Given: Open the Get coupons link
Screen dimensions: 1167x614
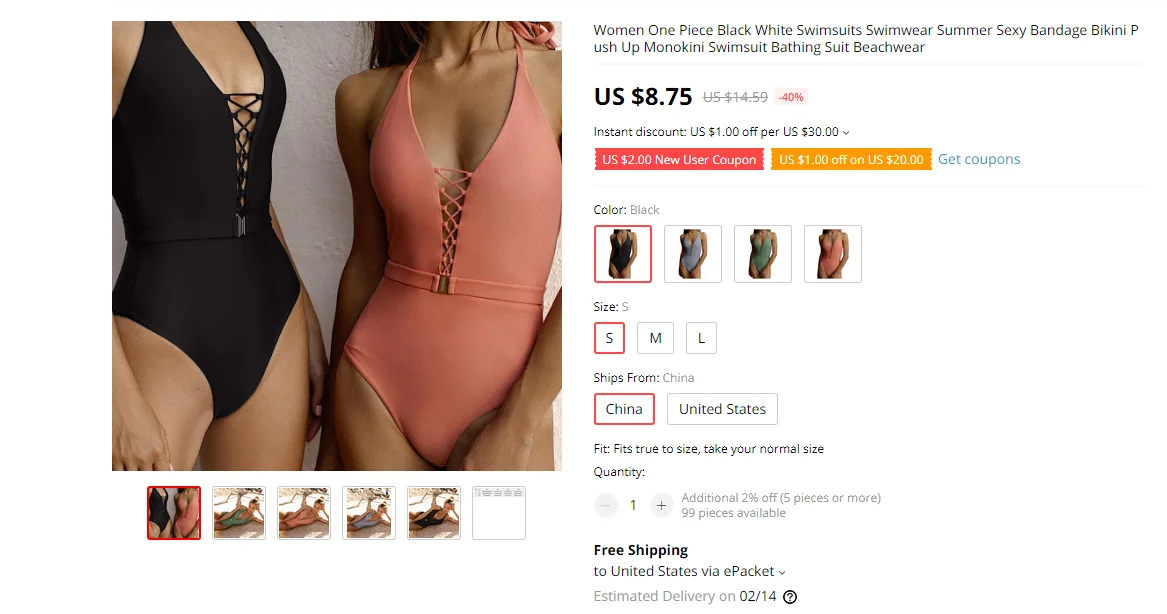Looking at the screenshot, I should [x=979, y=159].
